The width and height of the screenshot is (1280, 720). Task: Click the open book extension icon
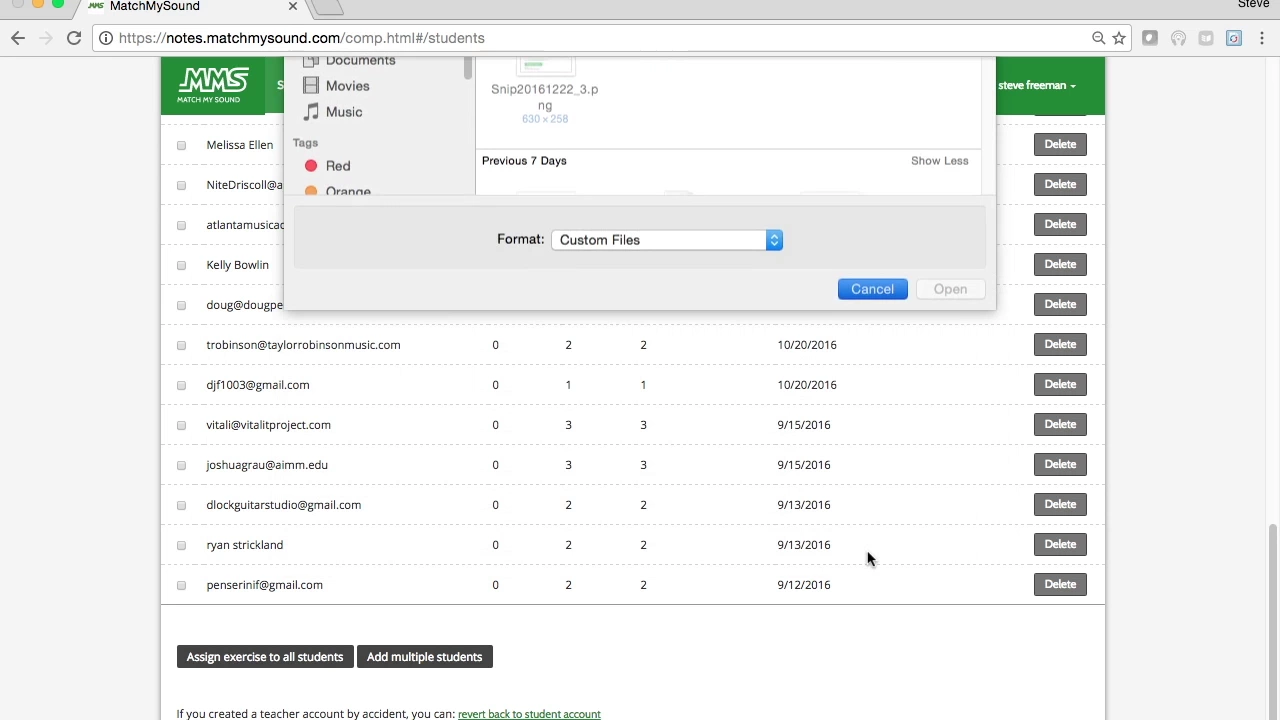point(1206,38)
